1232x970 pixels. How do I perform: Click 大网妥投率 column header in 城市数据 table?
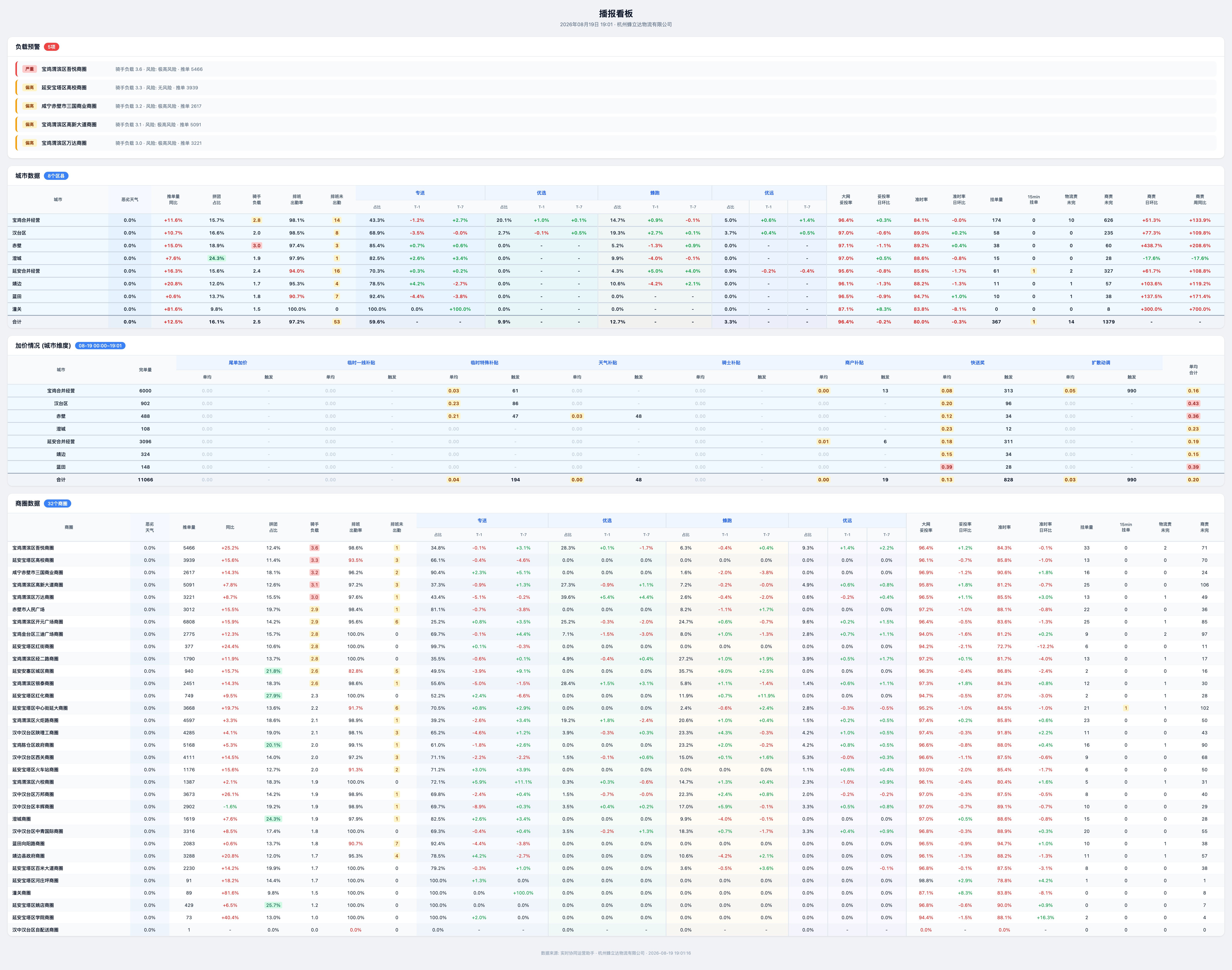coord(845,200)
